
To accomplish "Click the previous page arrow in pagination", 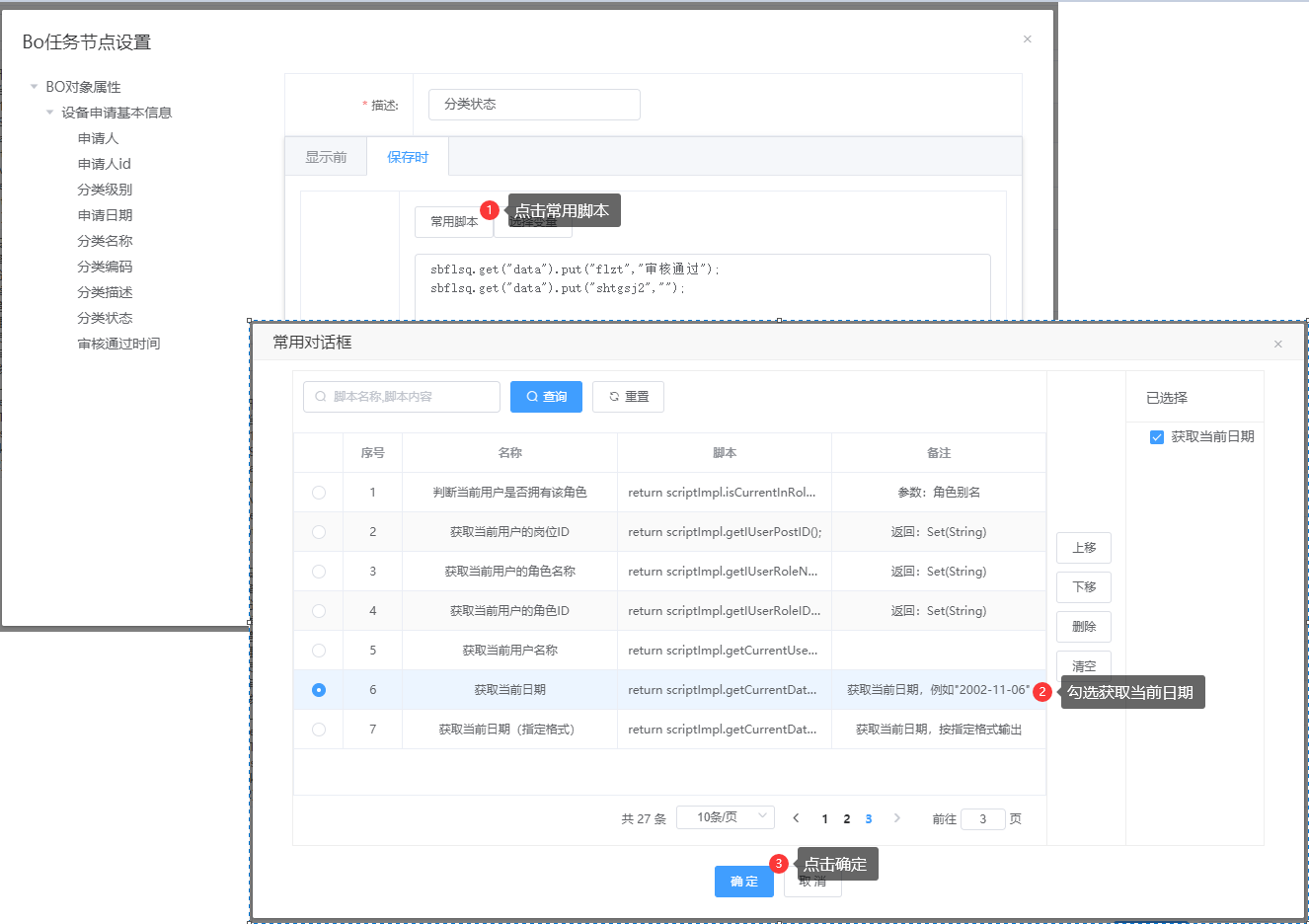I will click(796, 818).
